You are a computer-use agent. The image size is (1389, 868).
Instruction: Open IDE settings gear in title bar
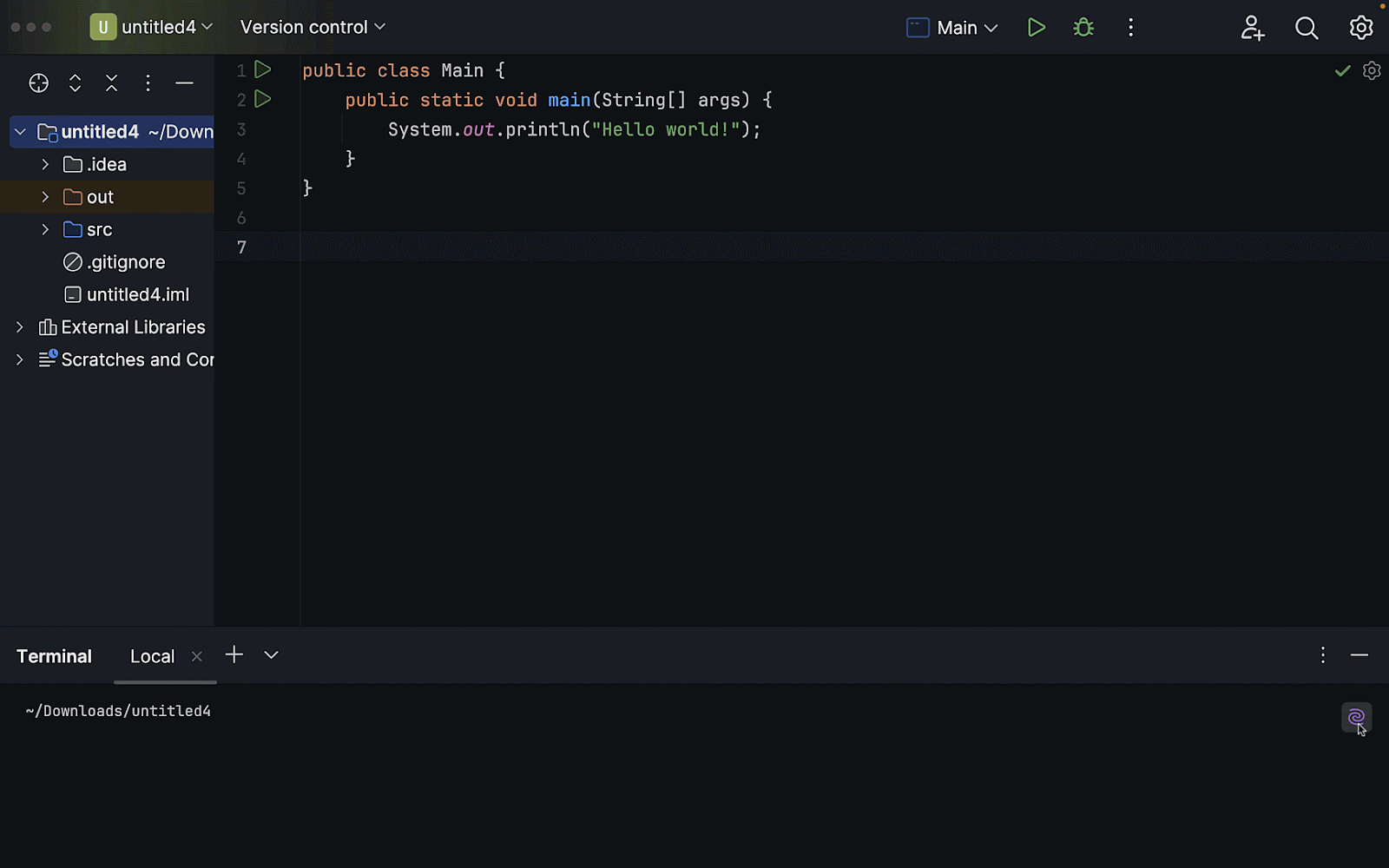coord(1361,28)
